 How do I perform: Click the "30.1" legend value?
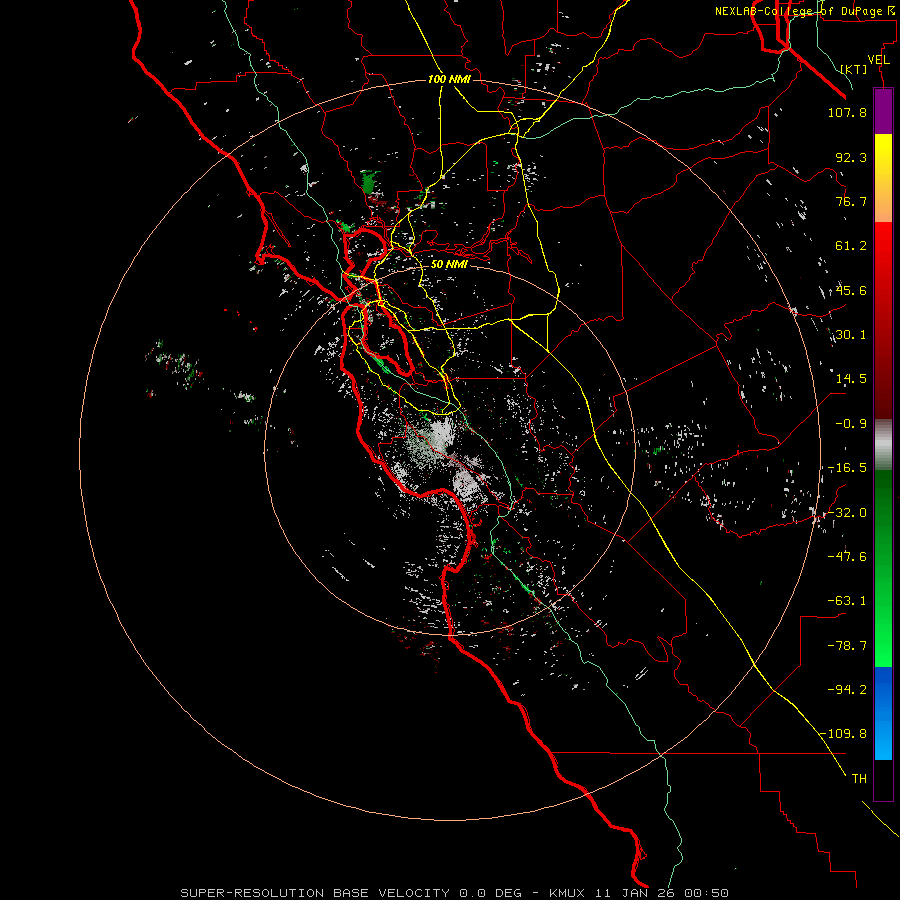pyautogui.click(x=851, y=335)
